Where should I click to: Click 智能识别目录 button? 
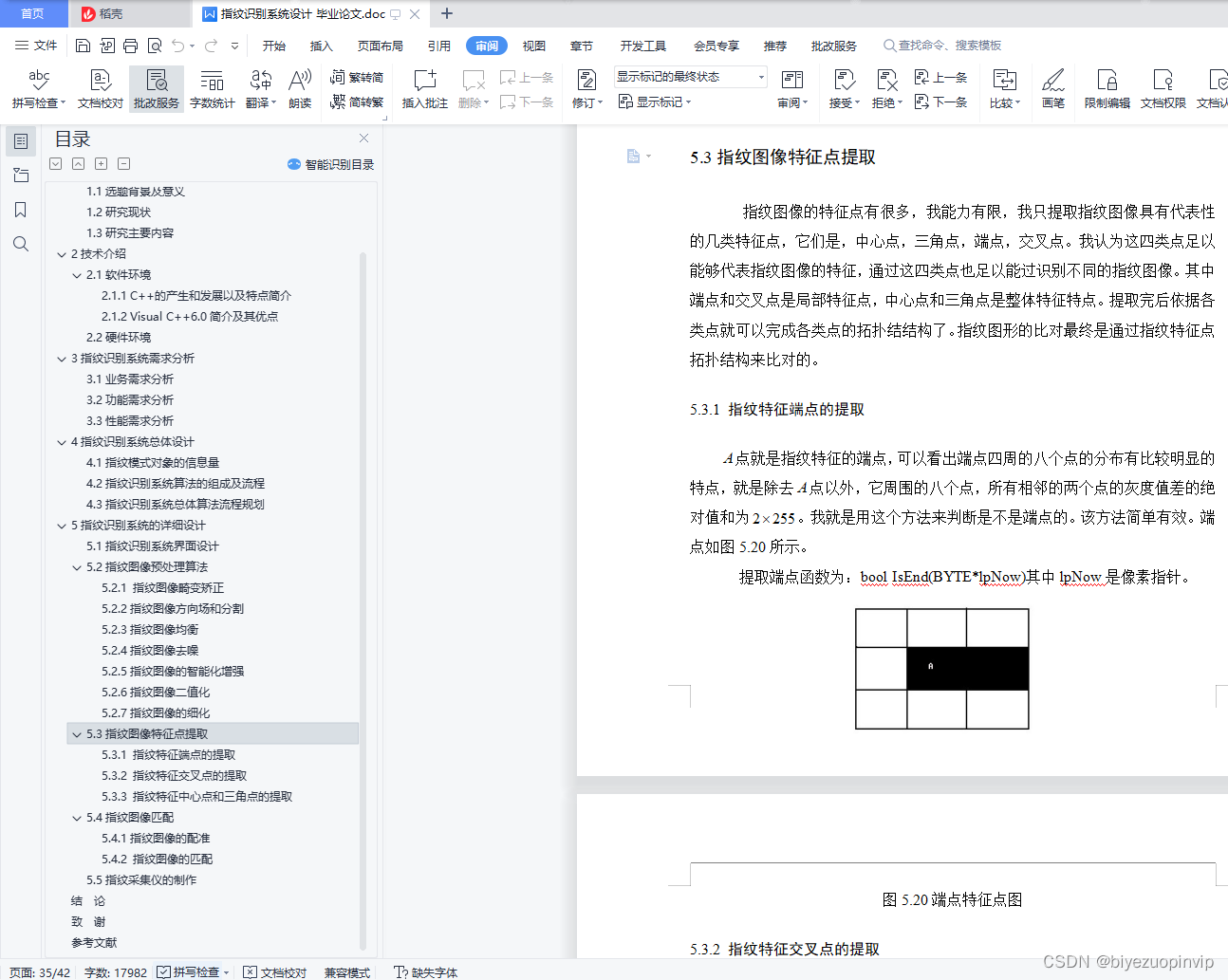coord(330,164)
